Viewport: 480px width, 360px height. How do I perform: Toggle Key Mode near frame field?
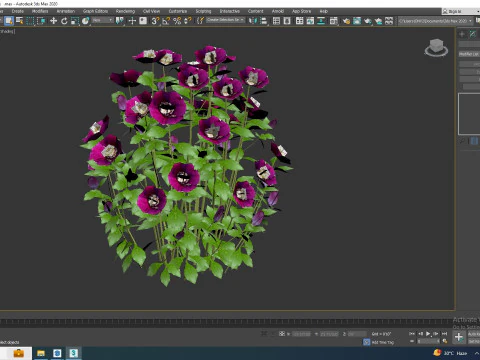coord(412,341)
